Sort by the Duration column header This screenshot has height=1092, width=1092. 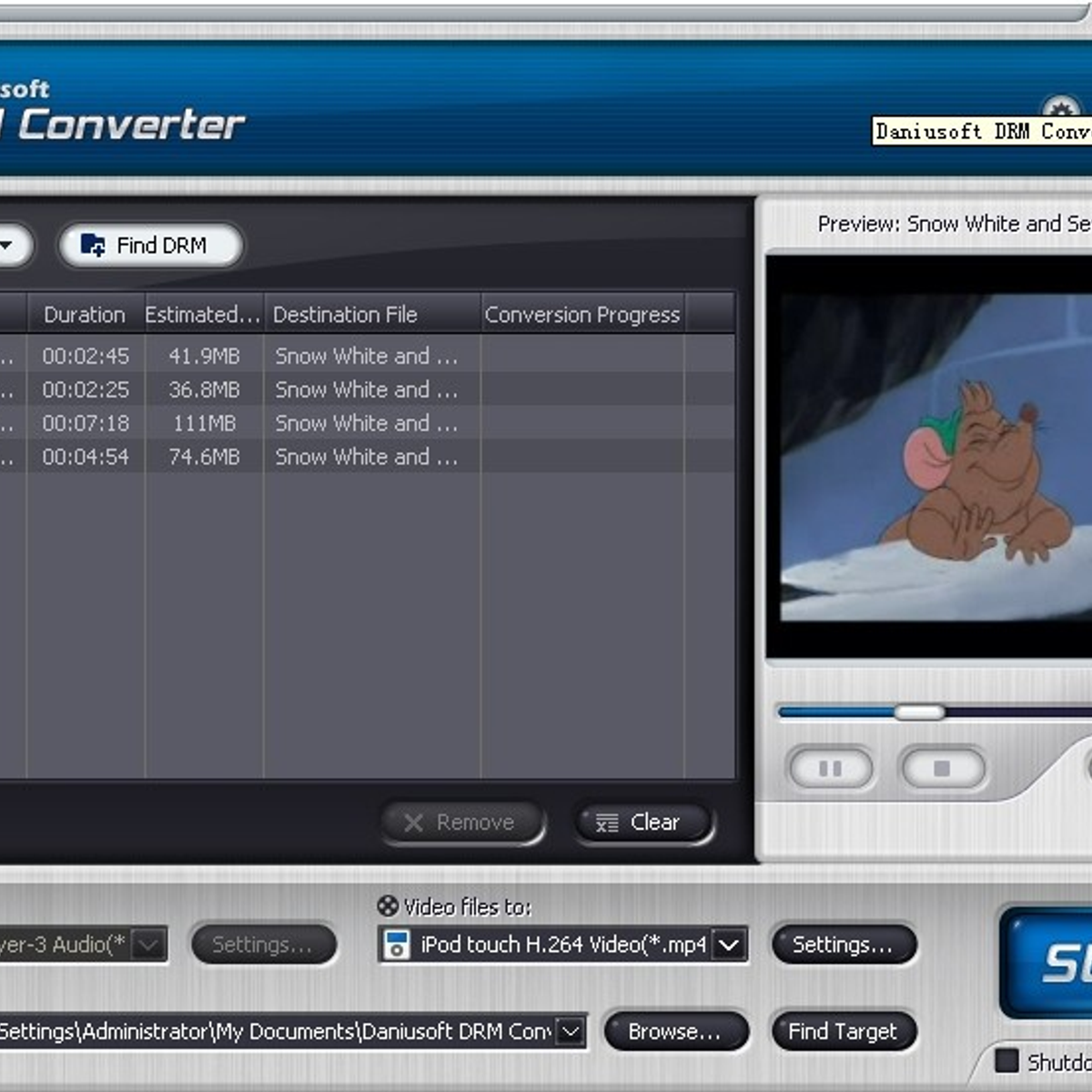pos(86,315)
